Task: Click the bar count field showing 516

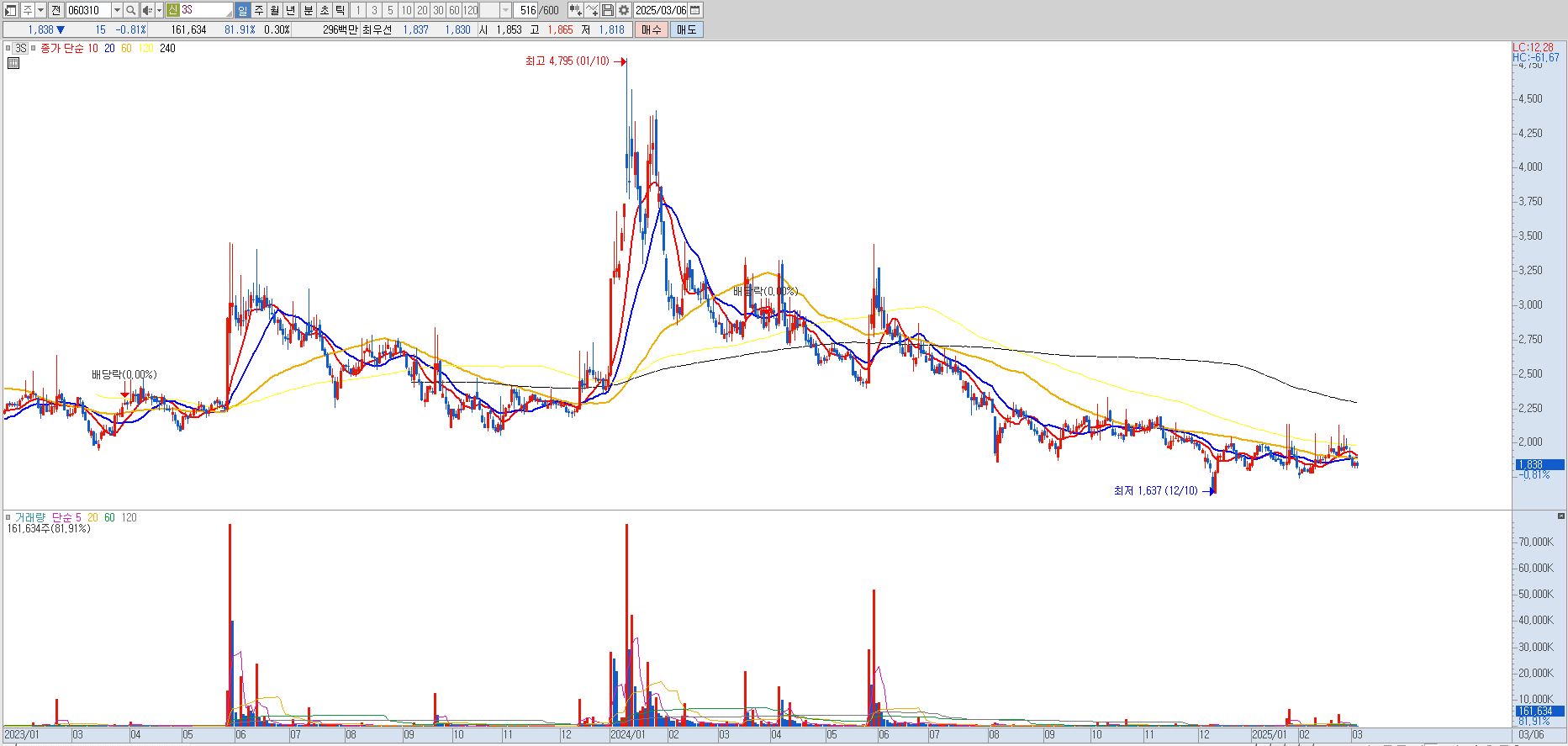Action: pyautogui.click(x=526, y=10)
